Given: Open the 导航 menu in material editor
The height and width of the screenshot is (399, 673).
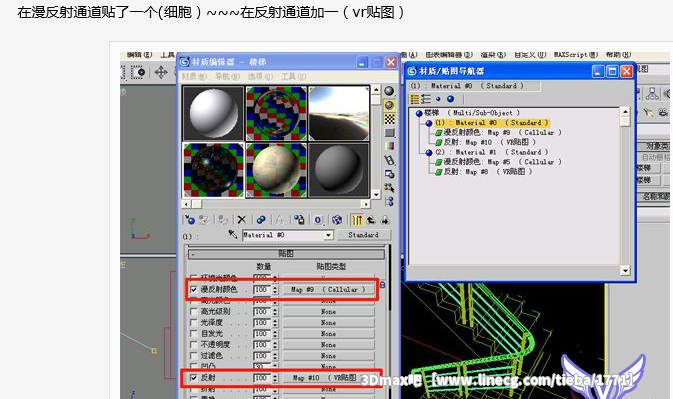Looking at the screenshot, I should (227, 76).
